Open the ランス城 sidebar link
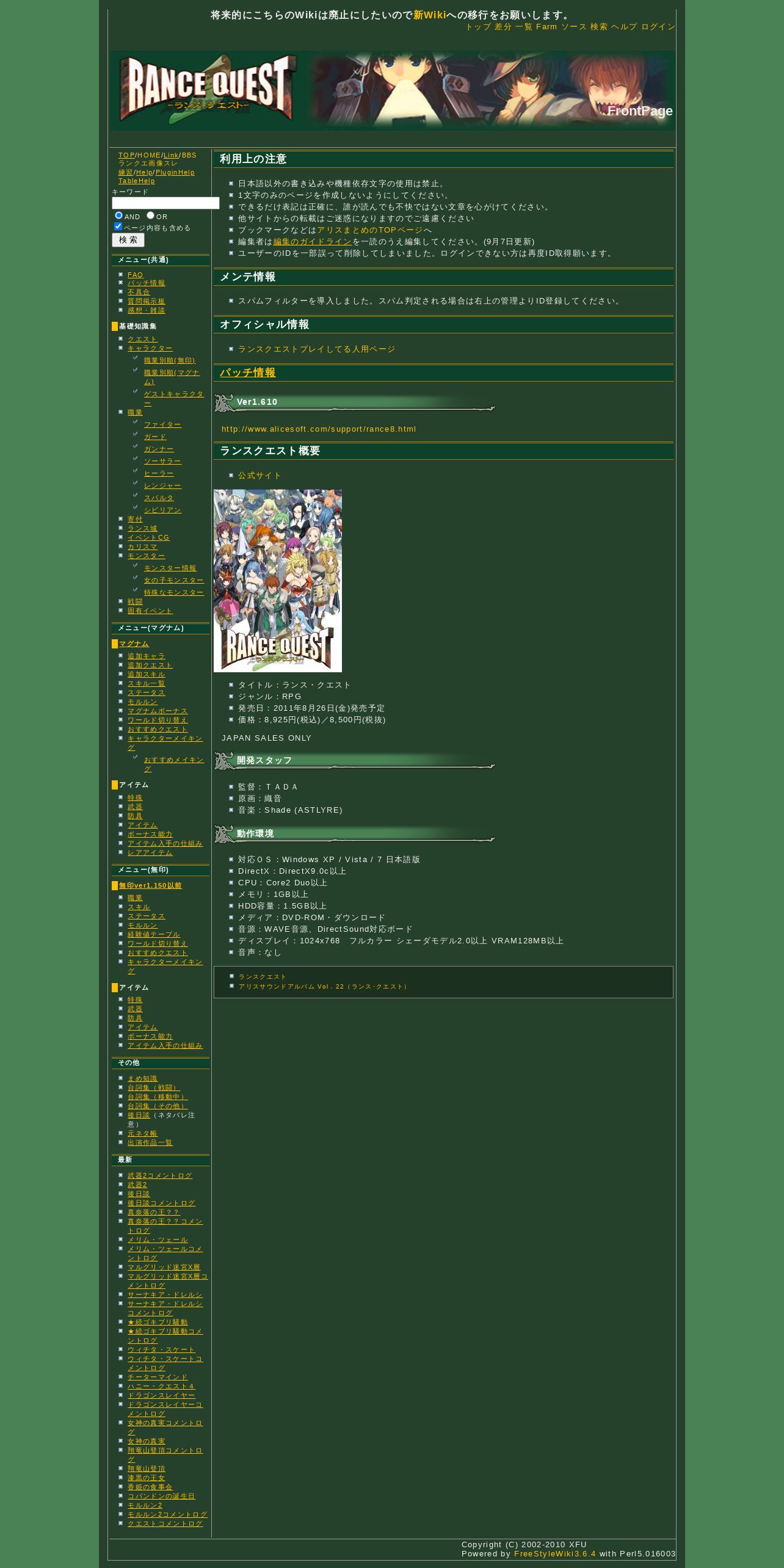784x1568 pixels. pyautogui.click(x=142, y=529)
